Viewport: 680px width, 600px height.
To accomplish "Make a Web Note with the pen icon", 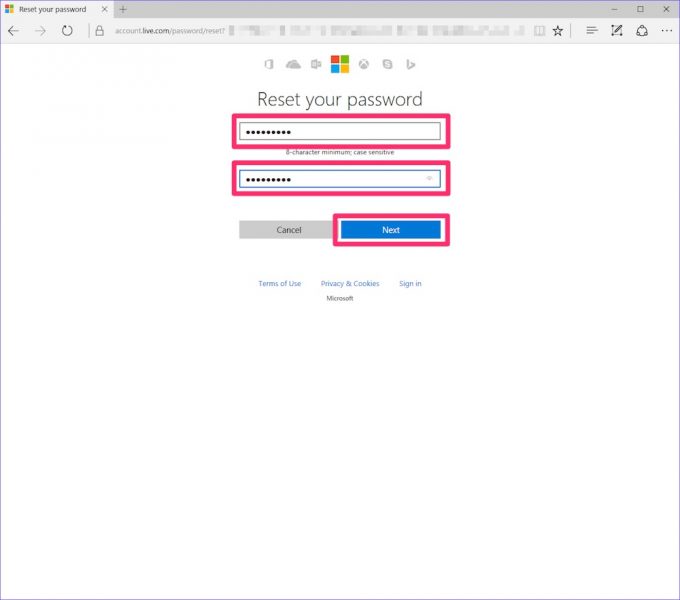I will coord(617,30).
